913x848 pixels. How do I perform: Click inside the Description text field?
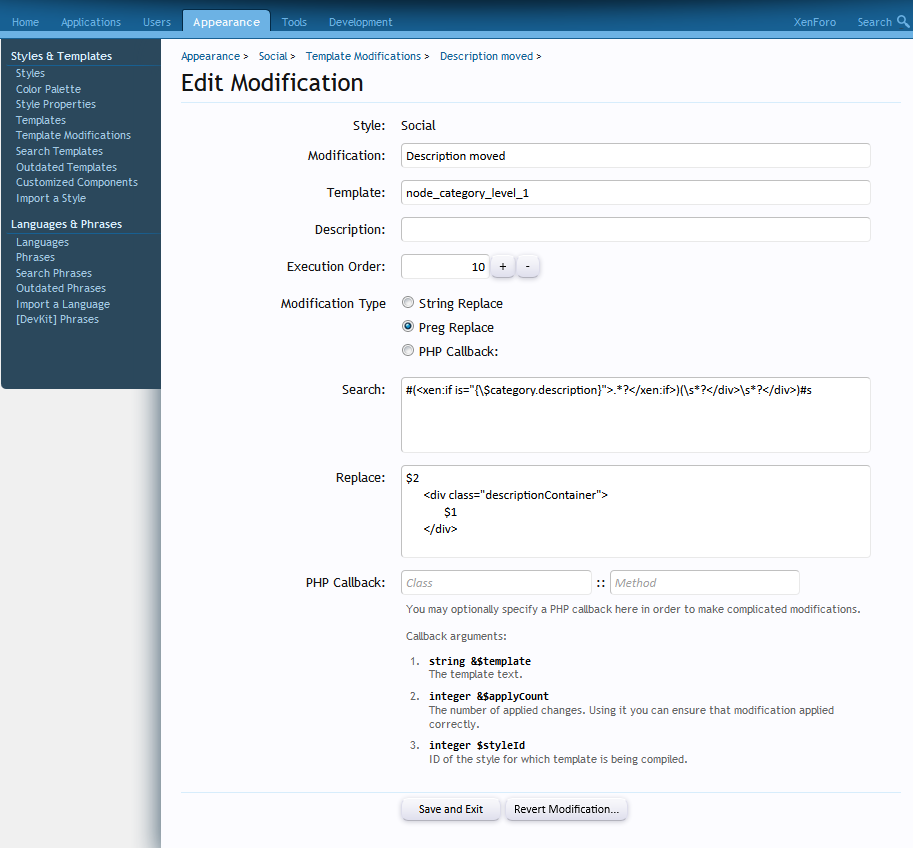635,230
